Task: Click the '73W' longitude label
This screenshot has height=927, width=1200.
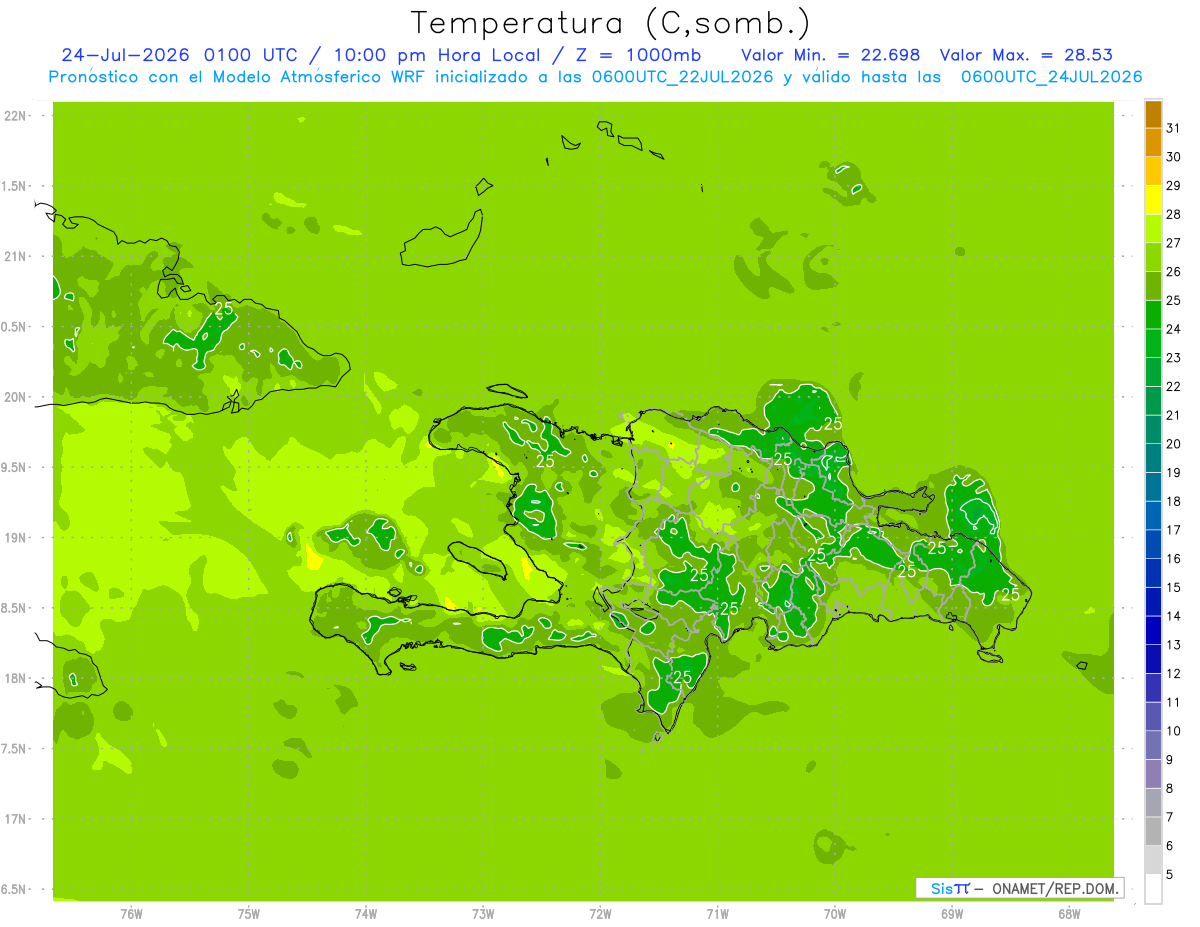Action: tap(483, 914)
